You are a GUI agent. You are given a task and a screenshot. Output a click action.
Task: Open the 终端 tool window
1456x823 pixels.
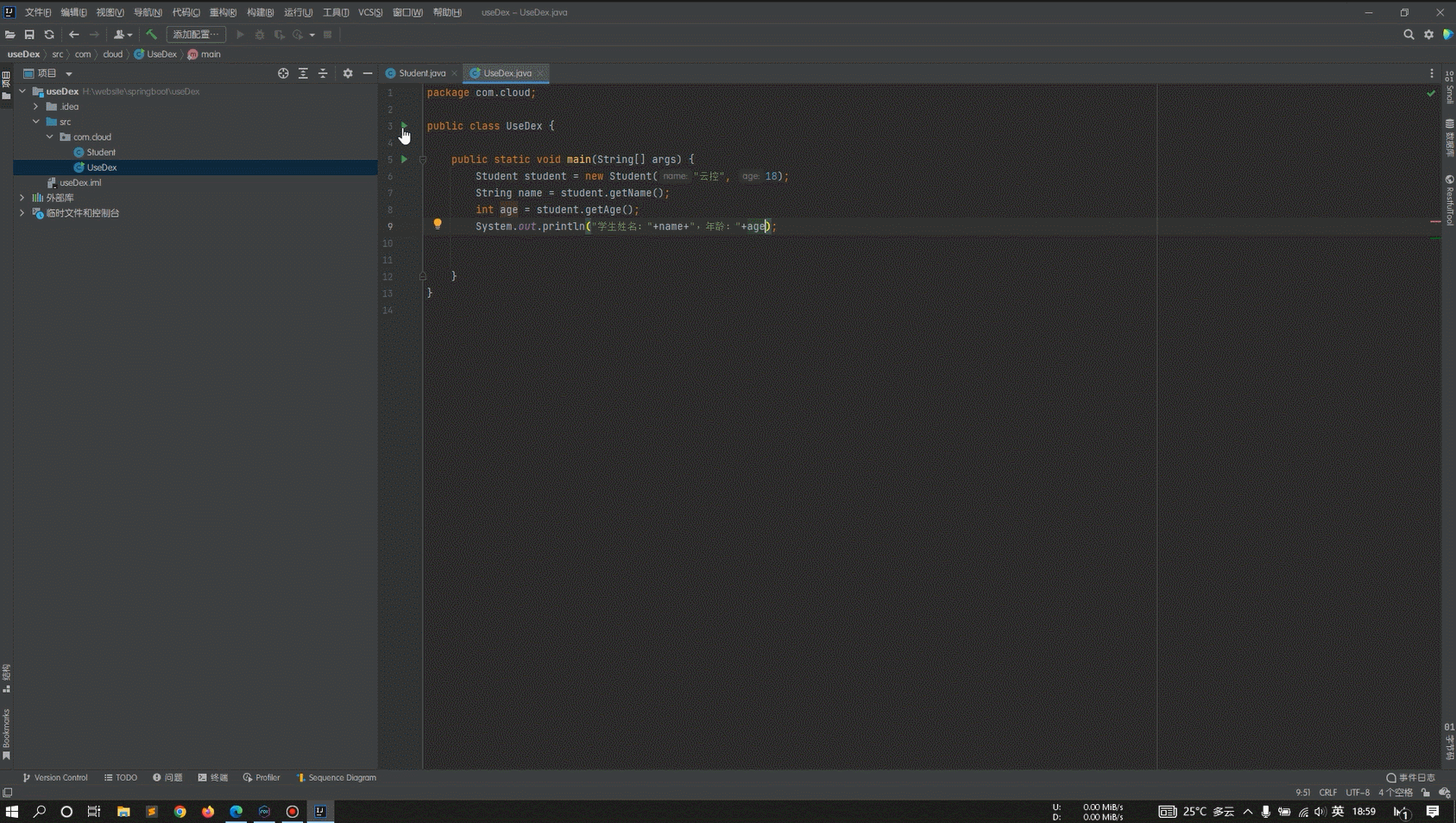214,777
